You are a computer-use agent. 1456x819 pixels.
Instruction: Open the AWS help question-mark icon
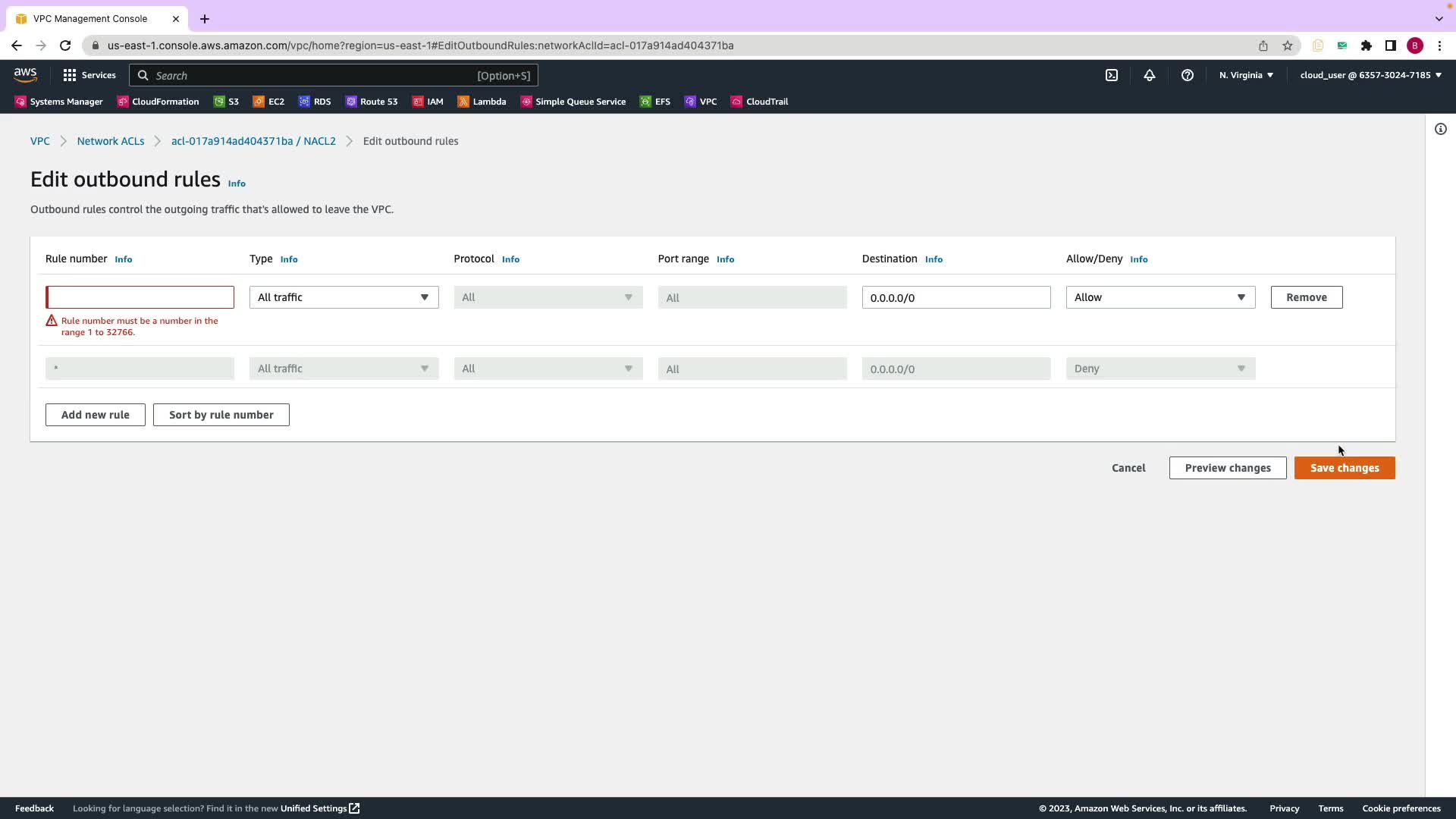tap(1188, 75)
